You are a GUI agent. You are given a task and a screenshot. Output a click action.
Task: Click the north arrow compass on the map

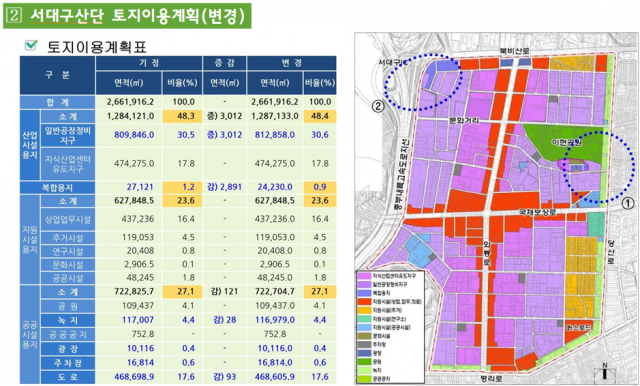pos(604,371)
